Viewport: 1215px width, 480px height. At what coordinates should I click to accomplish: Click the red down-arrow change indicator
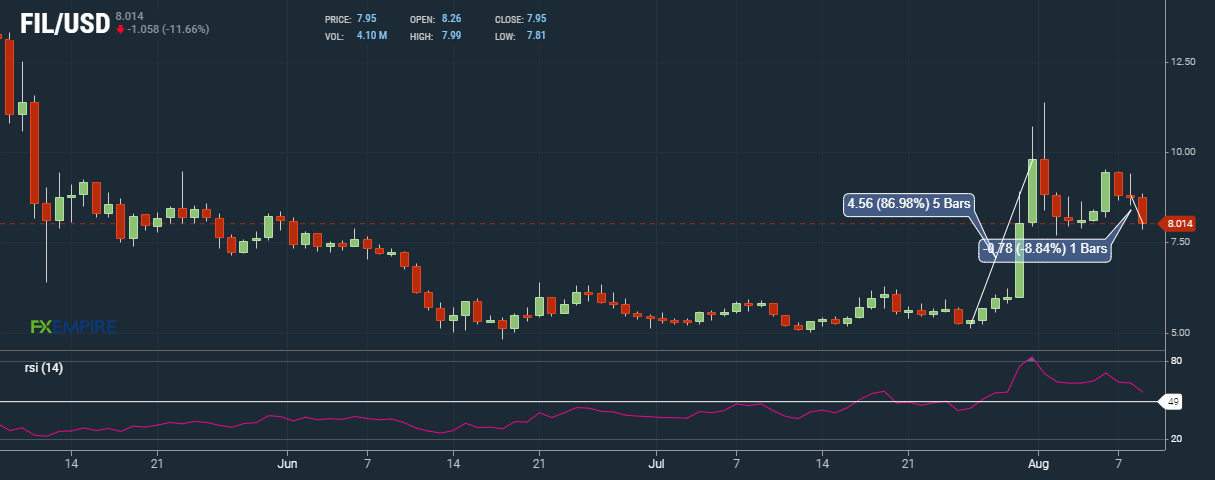click(121, 30)
